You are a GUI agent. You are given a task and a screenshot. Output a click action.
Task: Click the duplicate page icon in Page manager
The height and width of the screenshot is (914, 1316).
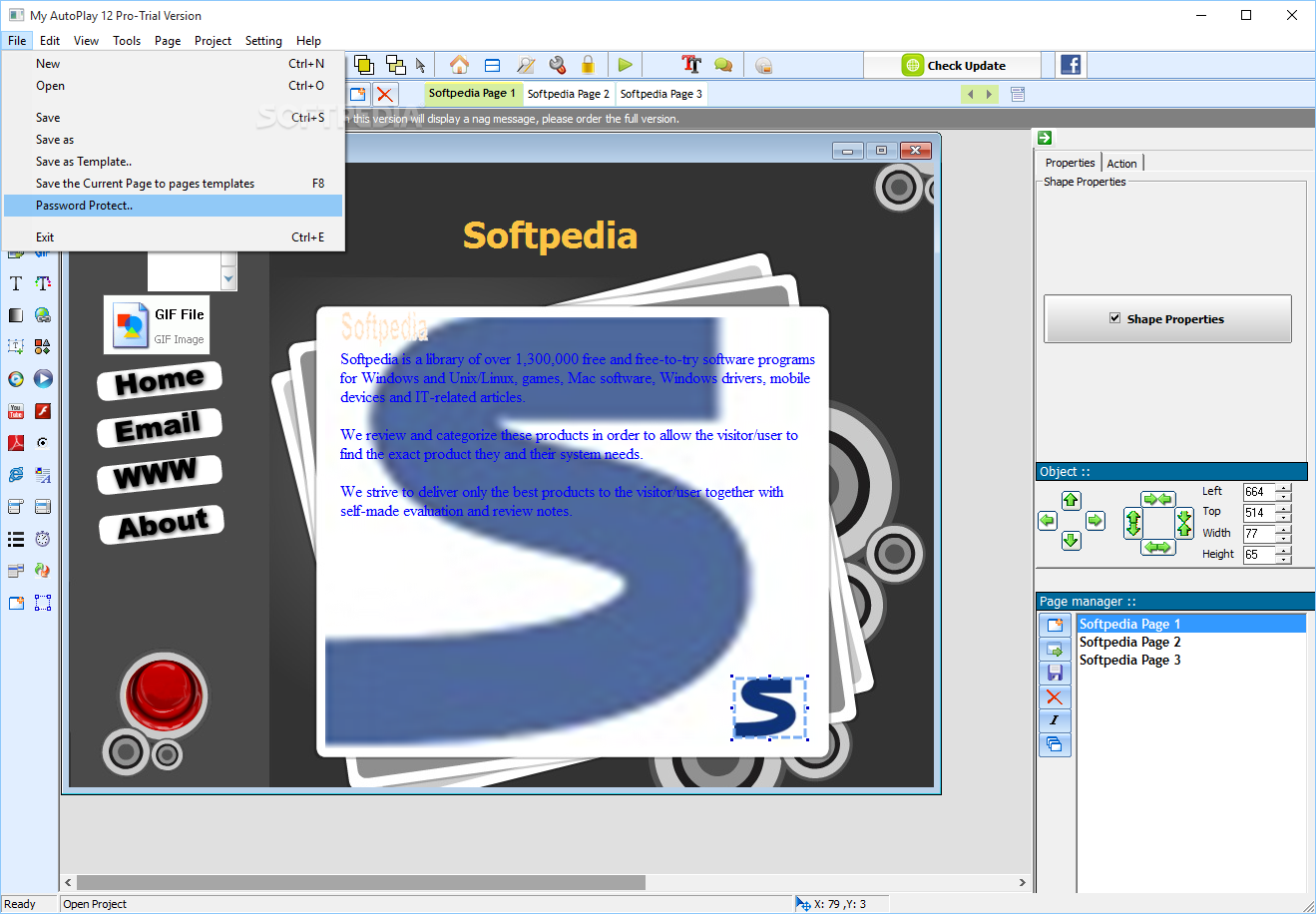click(x=1055, y=744)
